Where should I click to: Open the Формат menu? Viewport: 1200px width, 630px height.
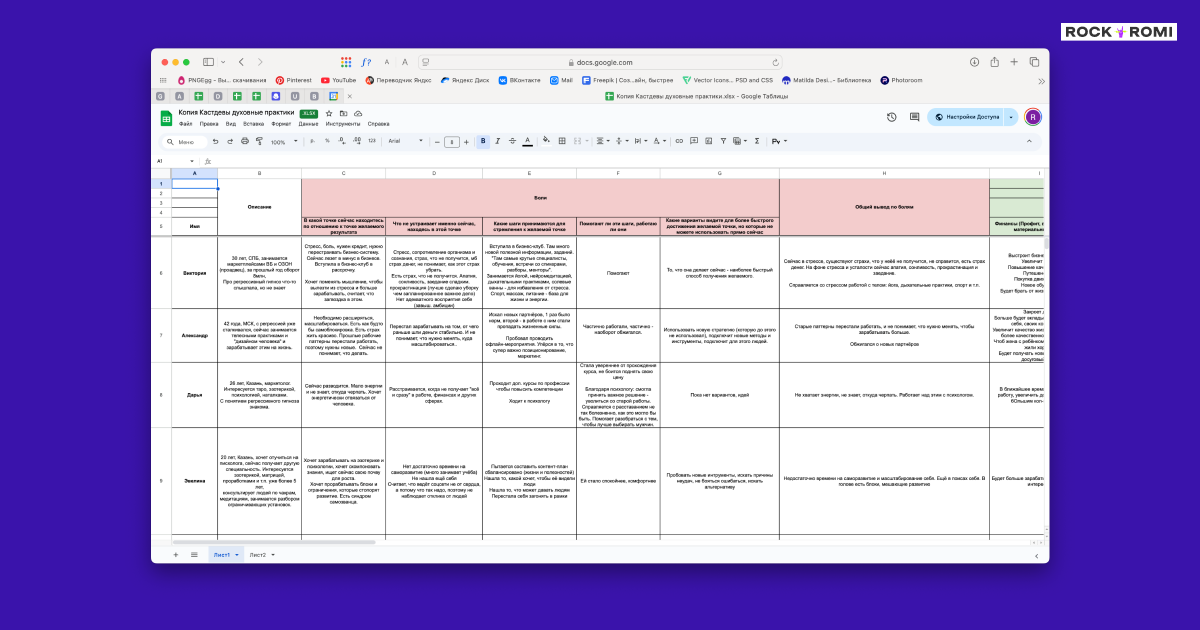click(282, 124)
